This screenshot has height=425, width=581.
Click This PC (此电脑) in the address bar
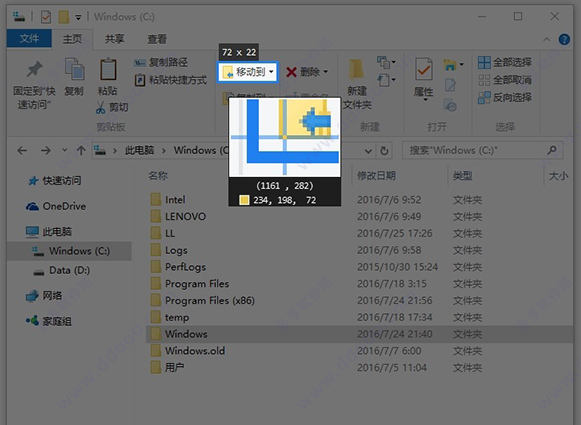[x=139, y=150]
